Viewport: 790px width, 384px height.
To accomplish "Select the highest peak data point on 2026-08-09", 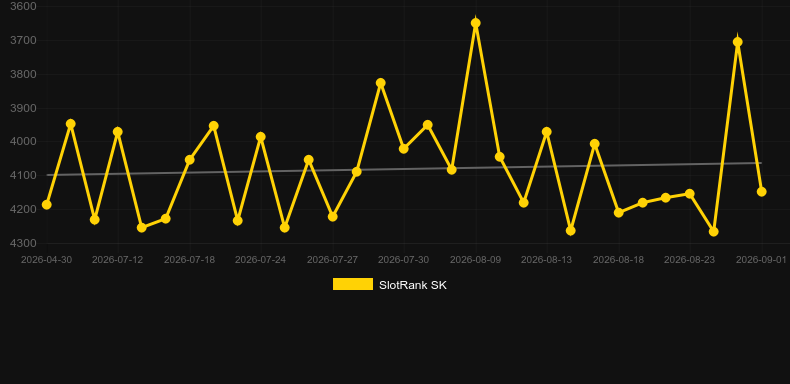I will 476,23.
